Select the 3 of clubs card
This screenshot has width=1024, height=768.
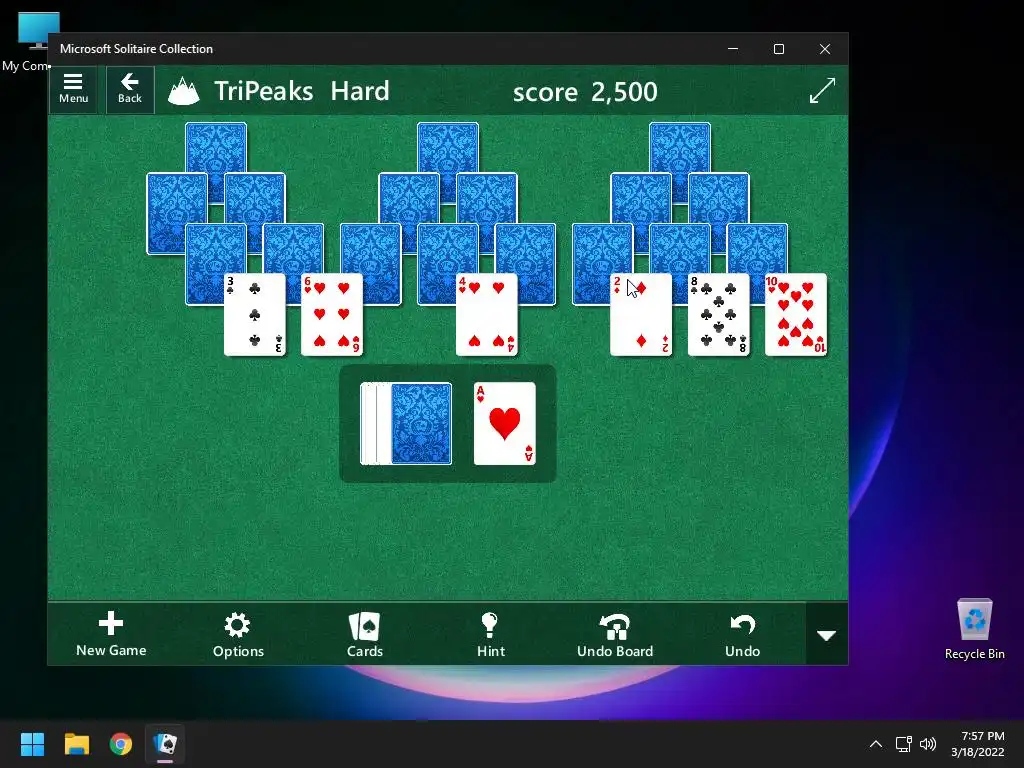tap(255, 315)
